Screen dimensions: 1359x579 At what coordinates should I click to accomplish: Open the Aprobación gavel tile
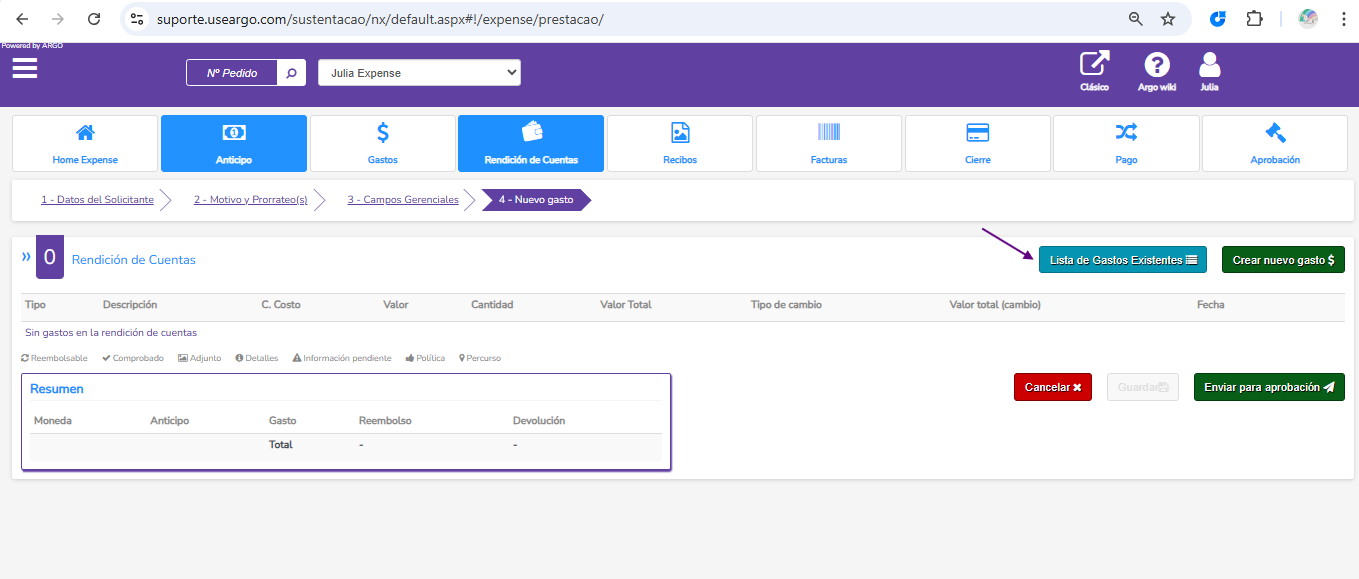(1275, 143)
